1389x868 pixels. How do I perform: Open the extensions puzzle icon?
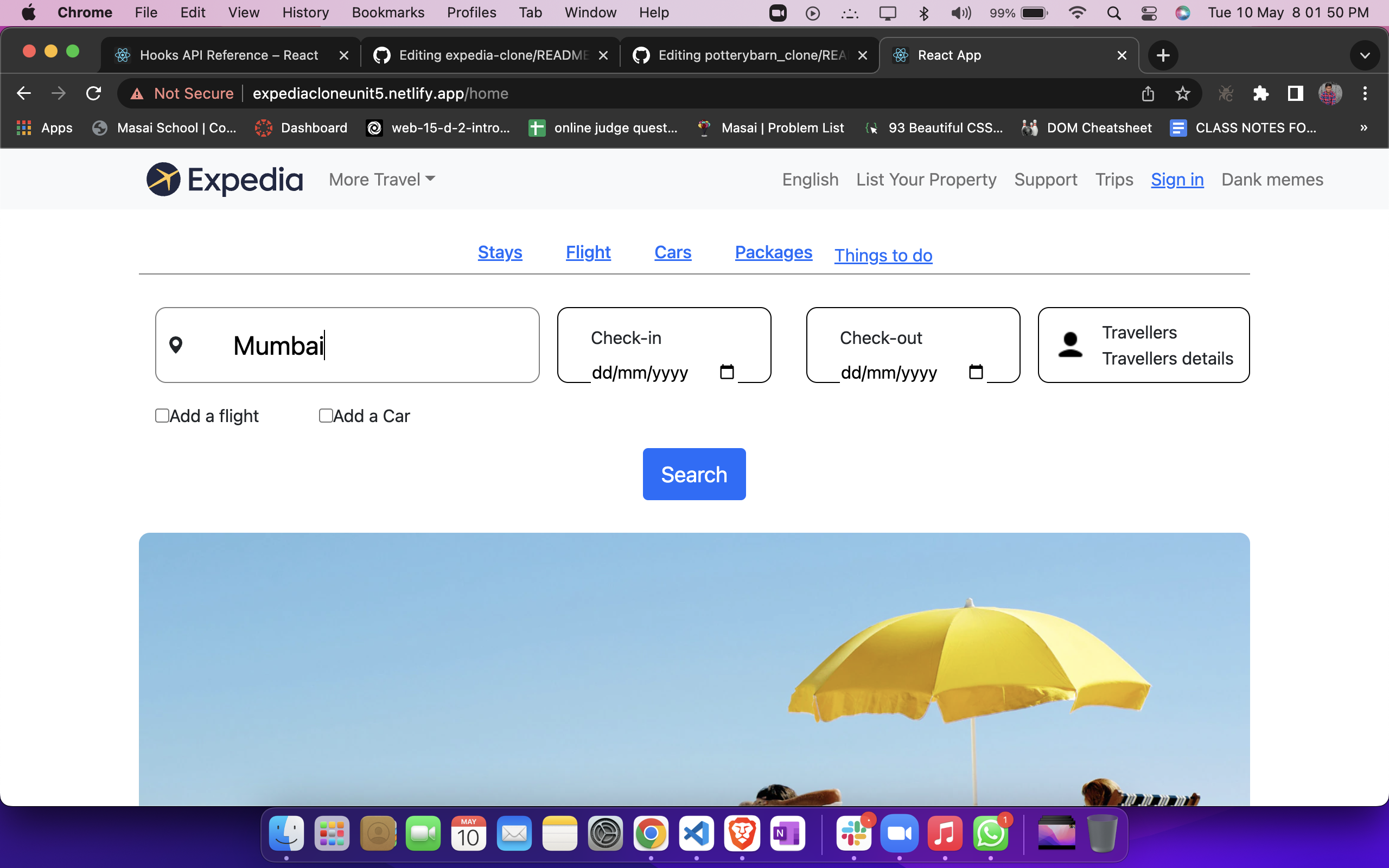pos(1260,93)
